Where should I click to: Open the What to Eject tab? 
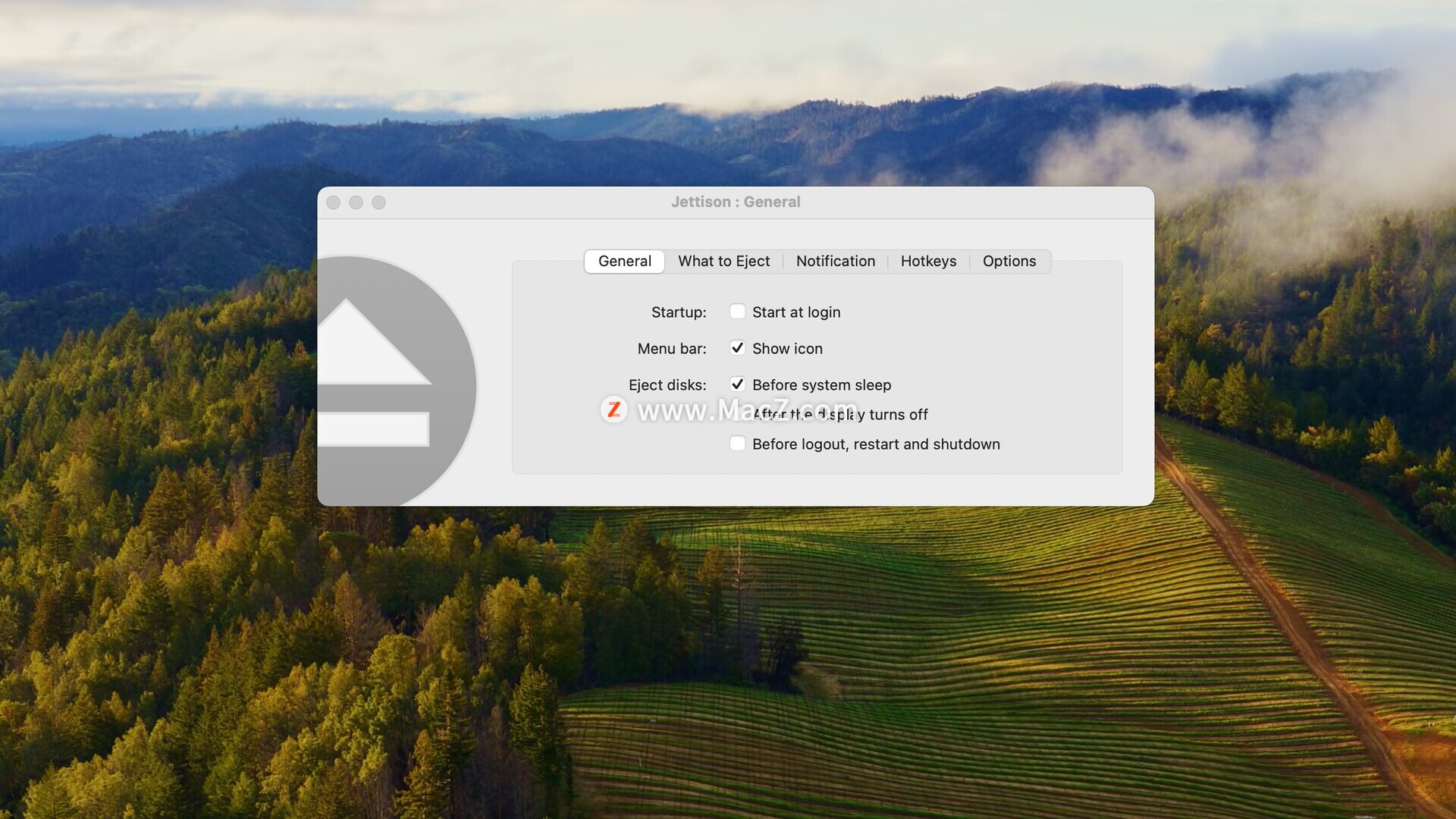723,261
